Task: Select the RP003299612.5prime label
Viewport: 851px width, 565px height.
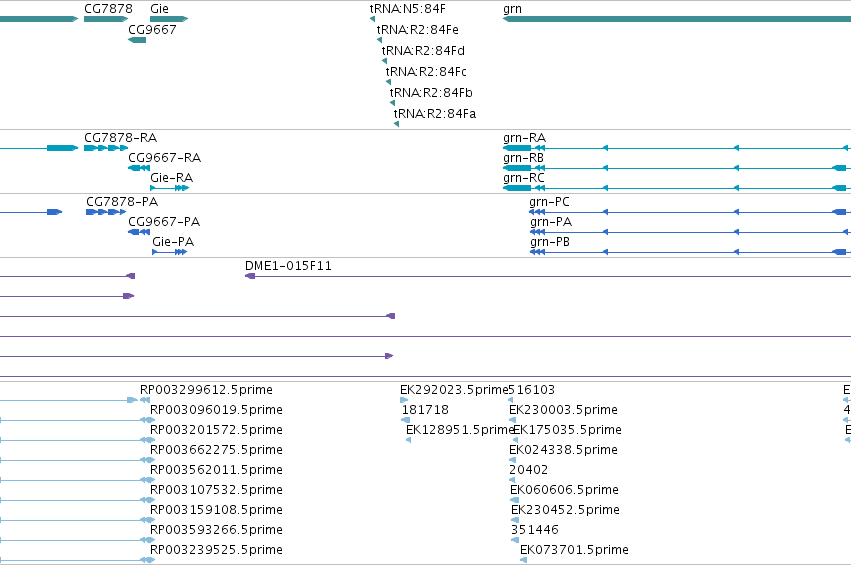Action: click(206, 390)
